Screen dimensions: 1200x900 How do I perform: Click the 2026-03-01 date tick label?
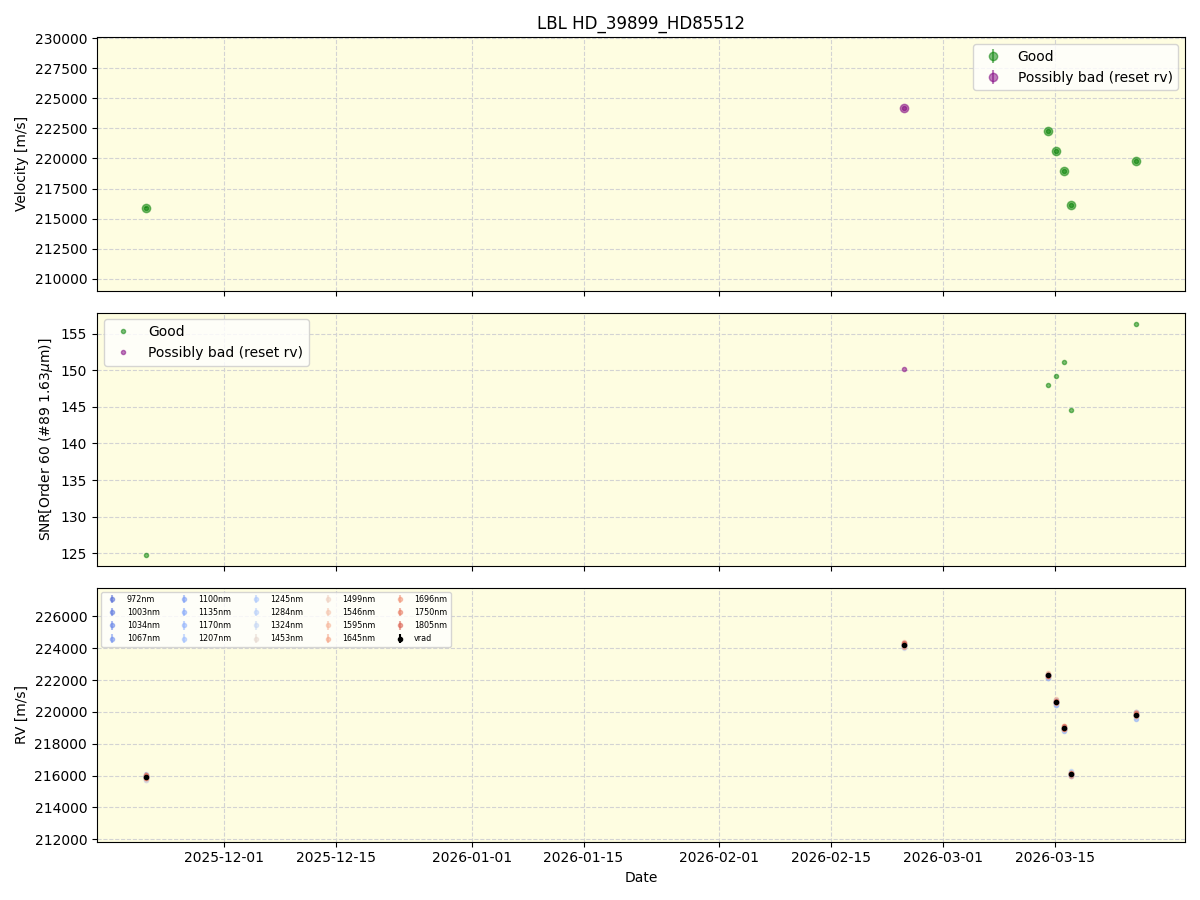(944, 857)
